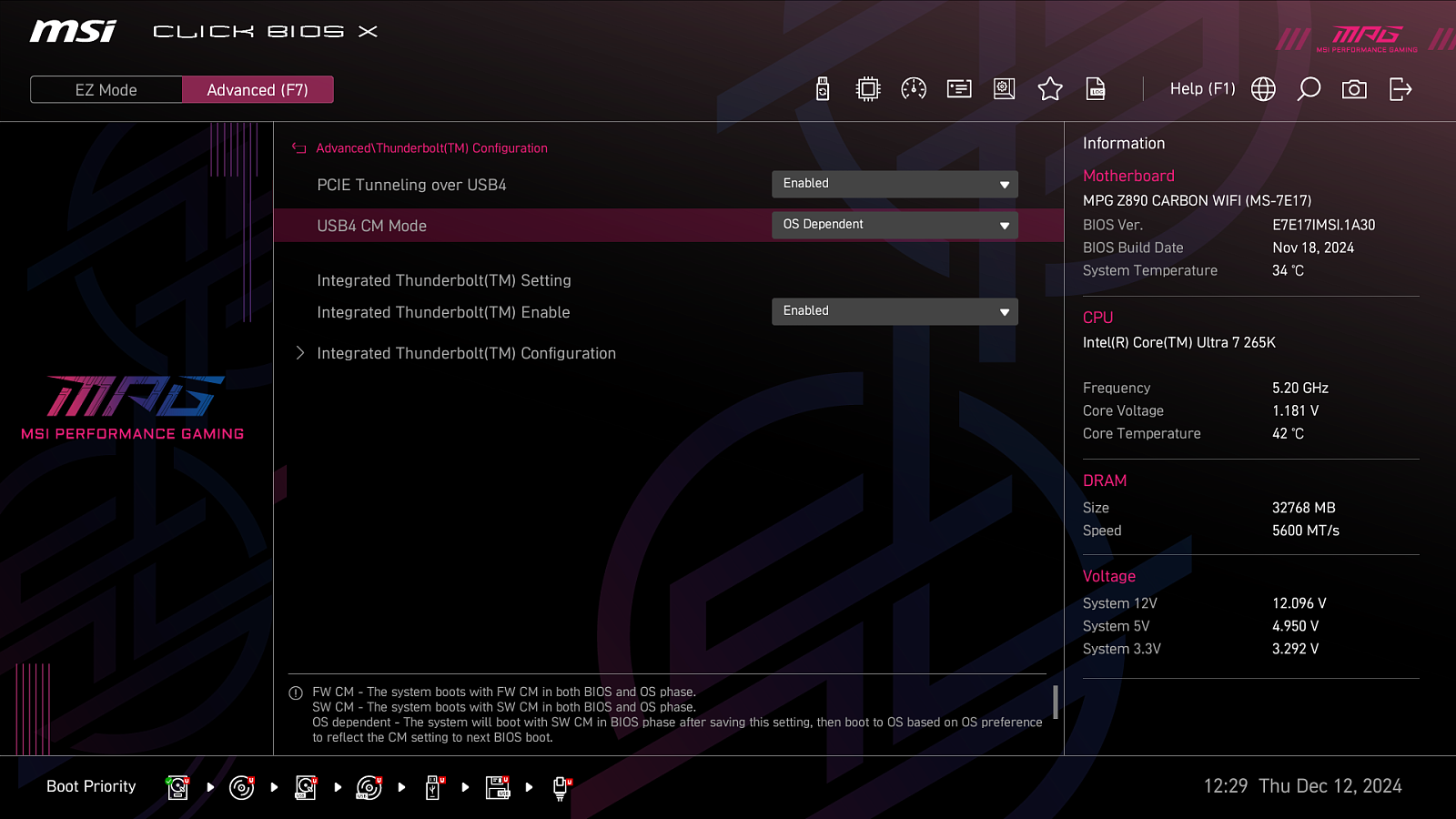The width and height of the screenshot is (1456, 819).
Task: Click the Boot Priority label
Action: (x=91, y=786)
